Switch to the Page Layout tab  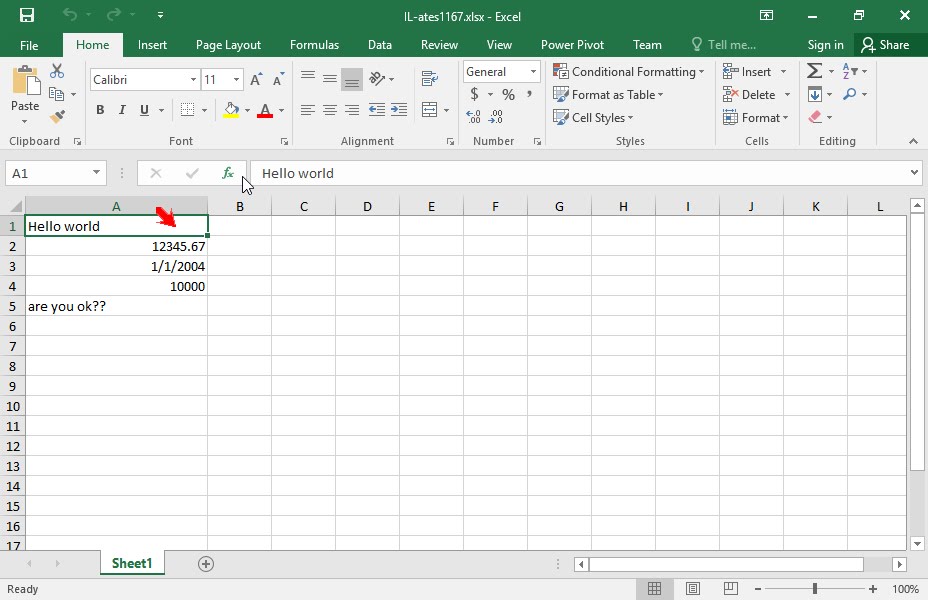point(228,45)
